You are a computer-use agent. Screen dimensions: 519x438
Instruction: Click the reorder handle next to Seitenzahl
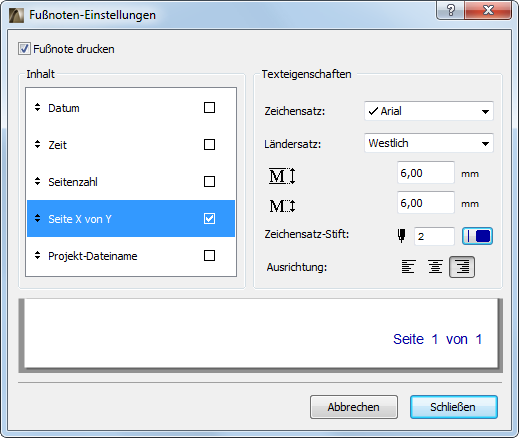pyautogui.click(x=37, y=181)
